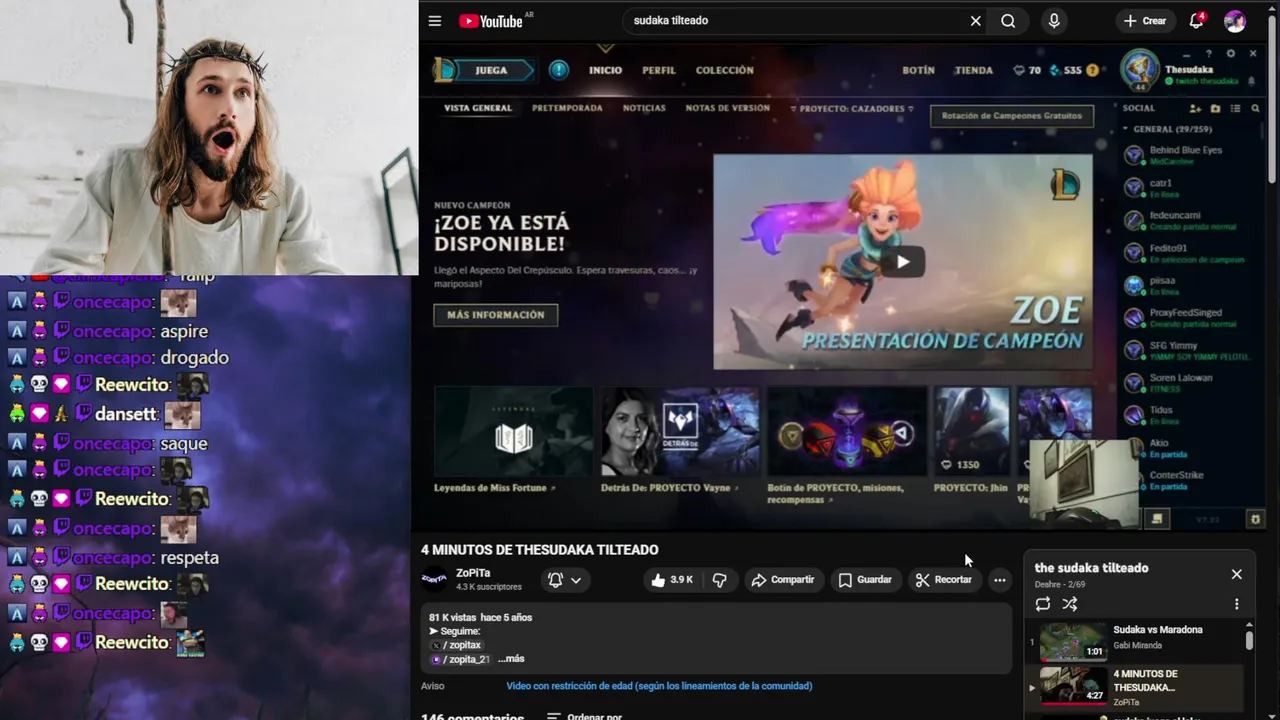Open the playlist options three-dot menu
The width and height of the screenshot is (1280, 720).
point(1236,604)
